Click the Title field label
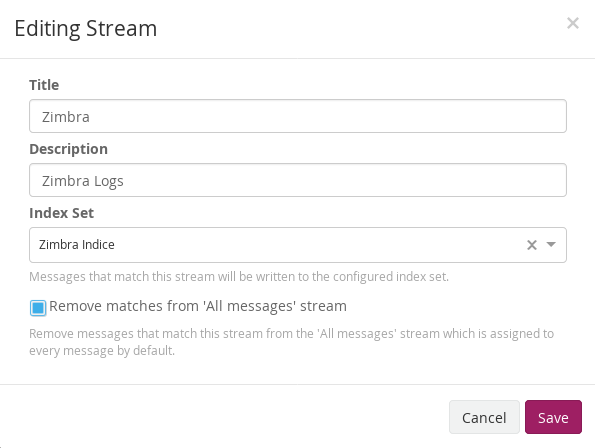Viewport: 595px width, 448px height. [44, 85]
